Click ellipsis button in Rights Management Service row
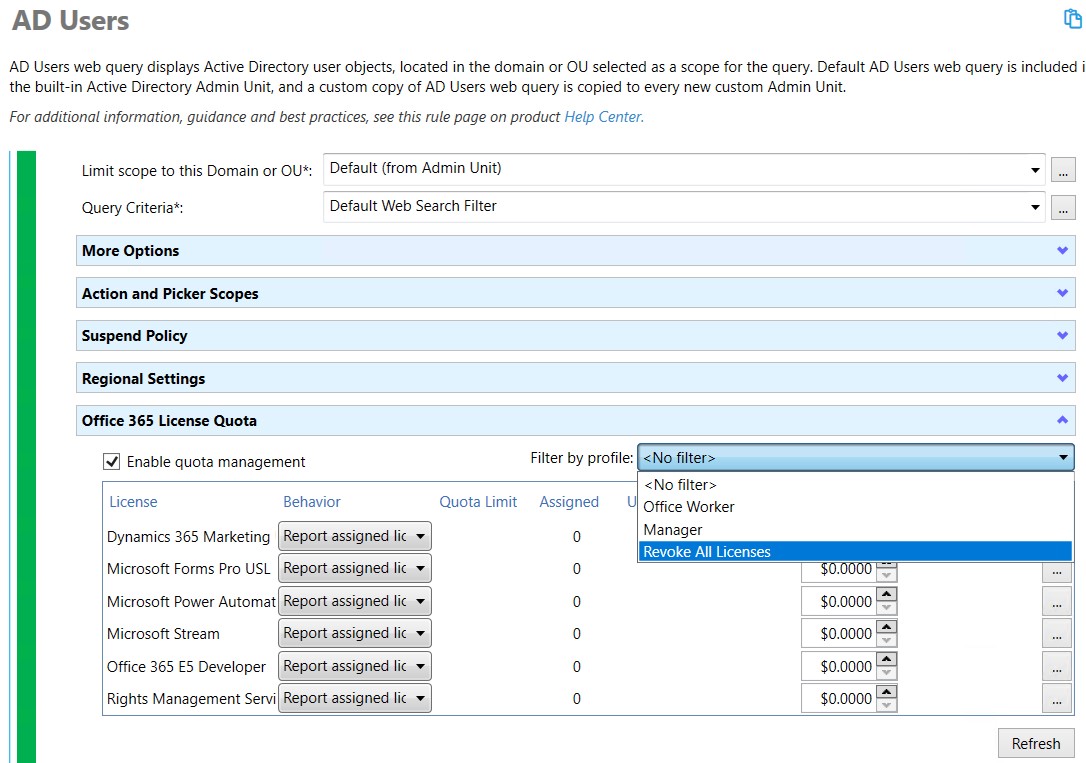Viewport: 1086px width, 763px height. tap(1056, 698)
